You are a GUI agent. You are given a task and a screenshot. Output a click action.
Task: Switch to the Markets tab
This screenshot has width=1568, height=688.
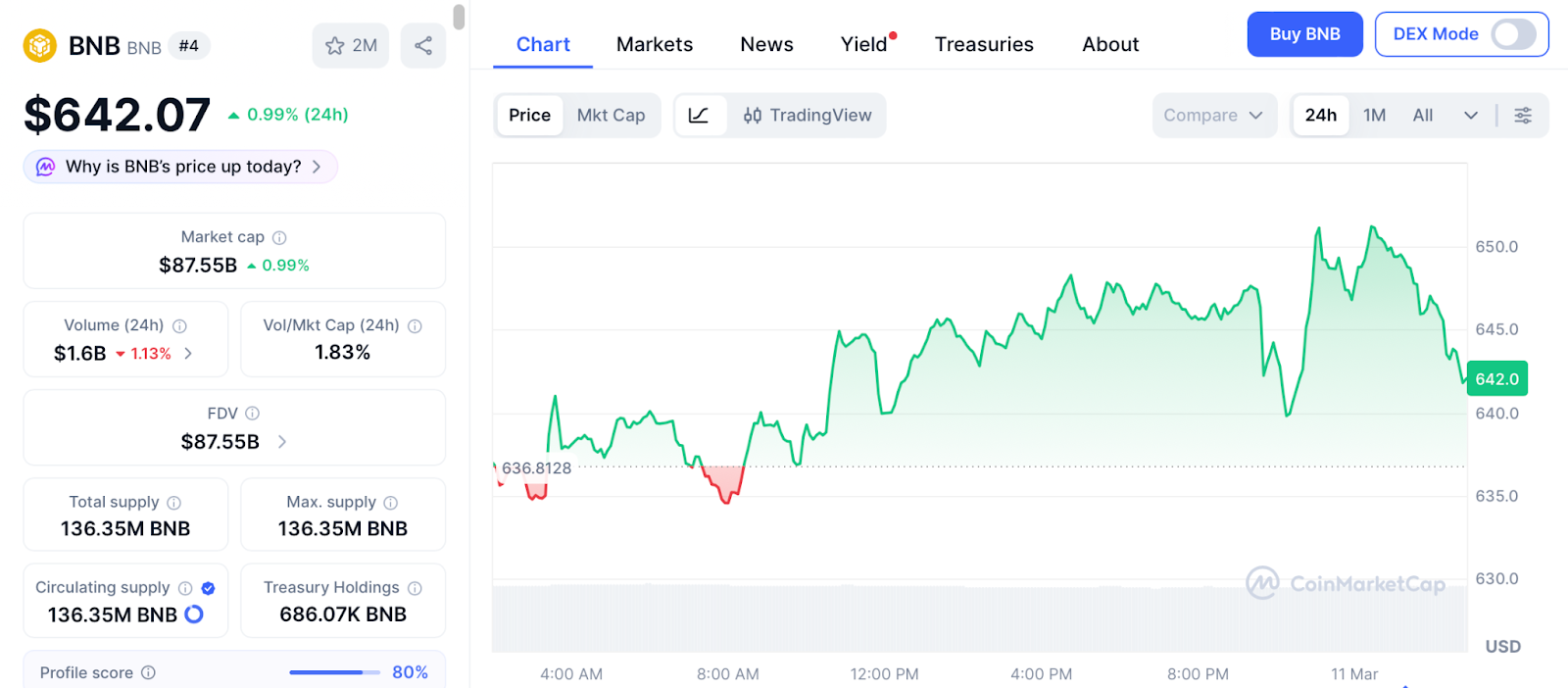point(654,44)
